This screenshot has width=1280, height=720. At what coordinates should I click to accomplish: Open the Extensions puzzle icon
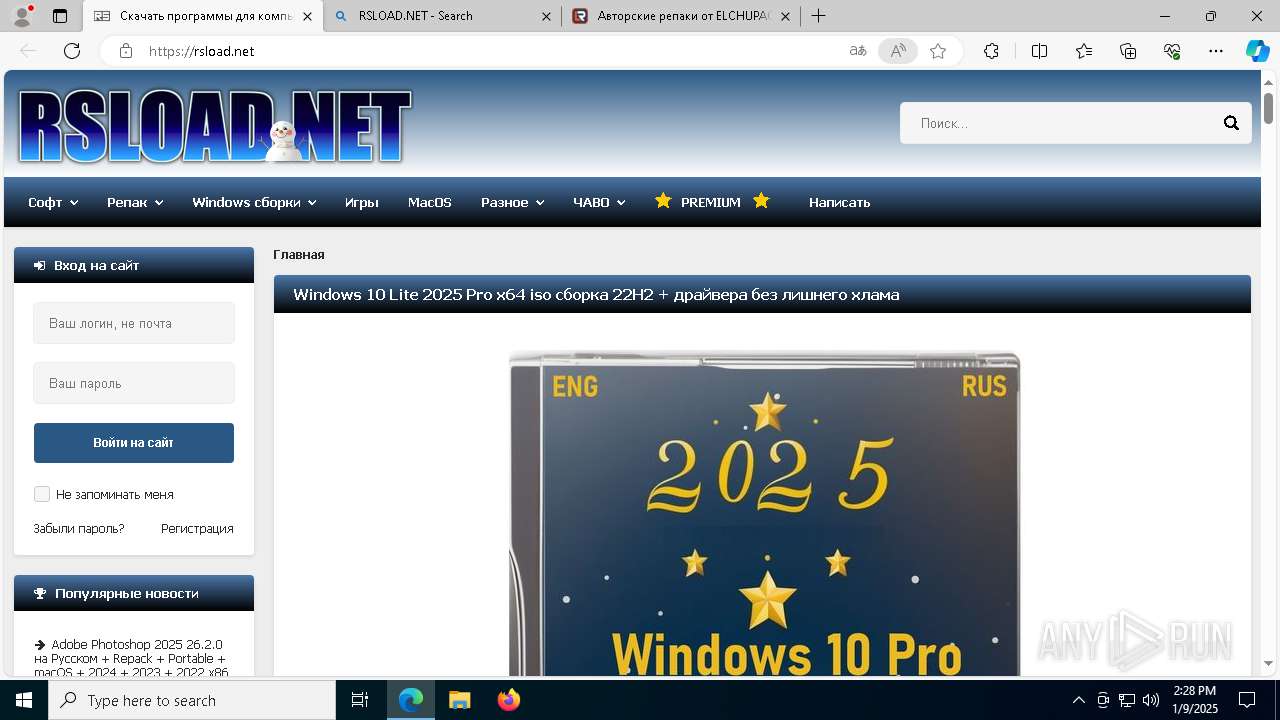(x=991, y=51)
